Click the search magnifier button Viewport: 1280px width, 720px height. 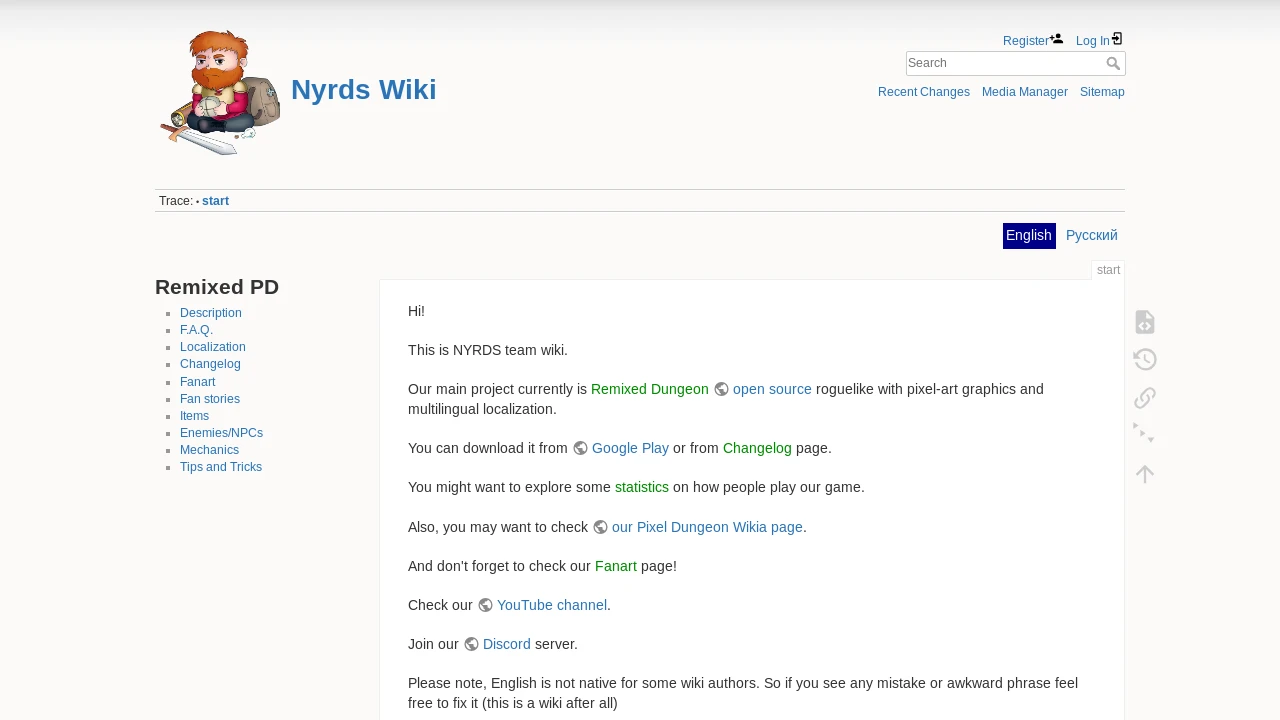tap(1113, 64)
